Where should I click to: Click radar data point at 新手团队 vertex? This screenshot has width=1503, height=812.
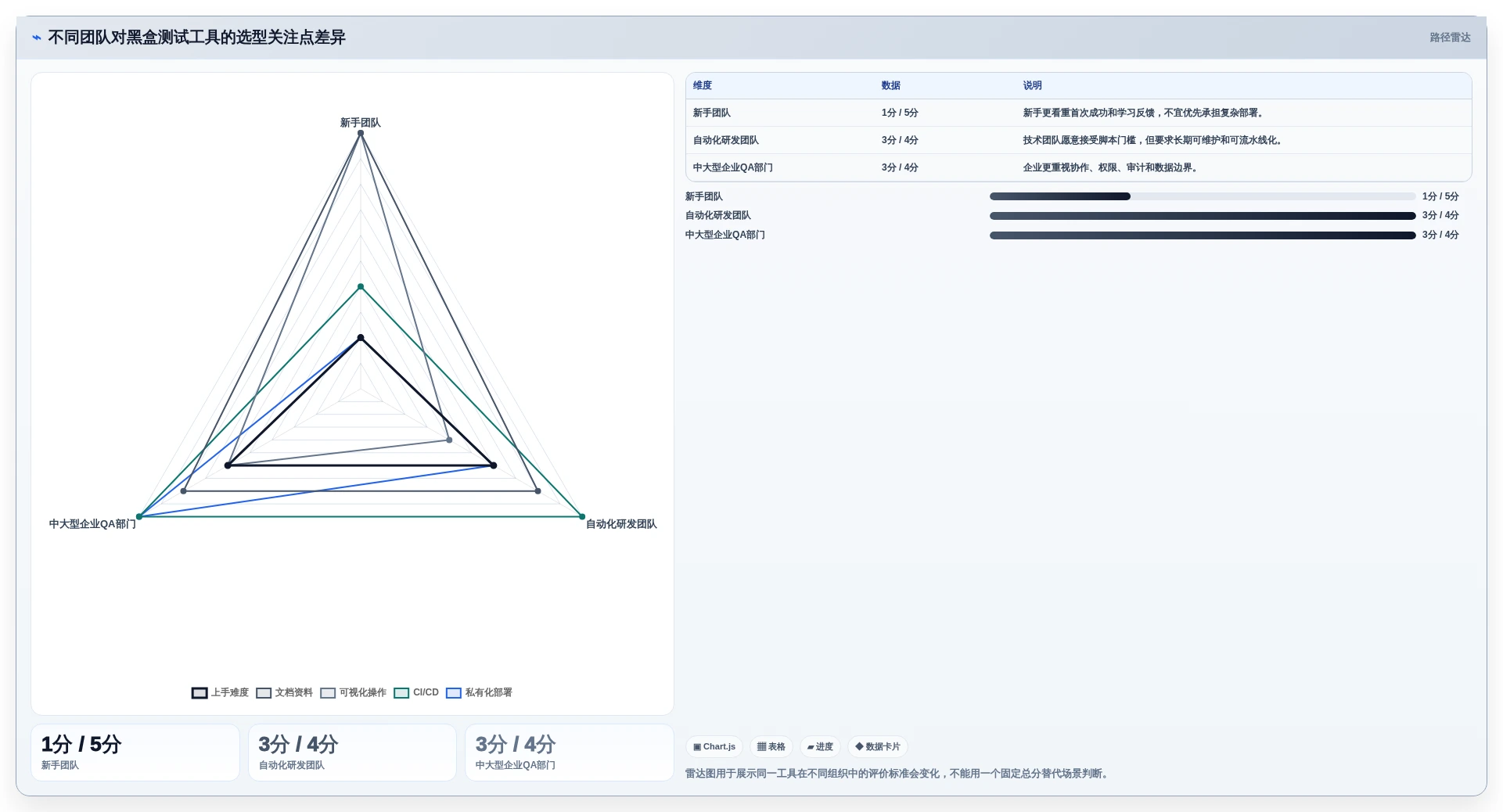(x=361, y=134)
